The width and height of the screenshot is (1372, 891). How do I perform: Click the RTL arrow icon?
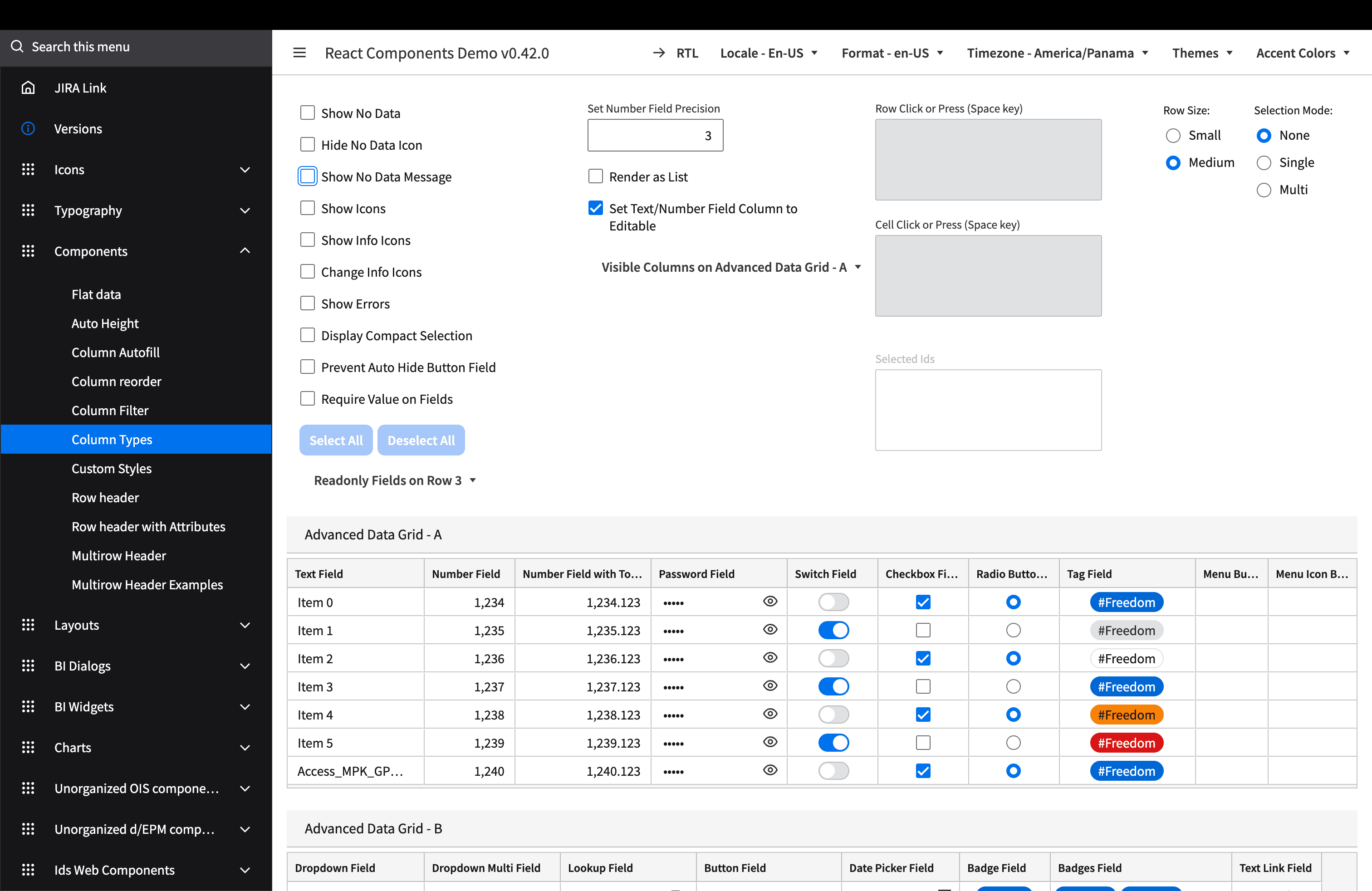pyautogui.click(x=659, y=53)
